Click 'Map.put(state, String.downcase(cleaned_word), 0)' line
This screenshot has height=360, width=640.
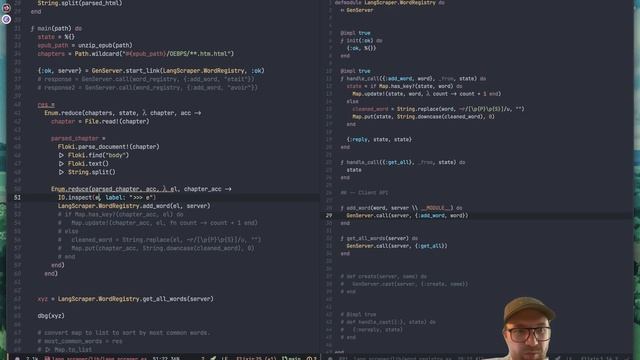pos(423,117)
